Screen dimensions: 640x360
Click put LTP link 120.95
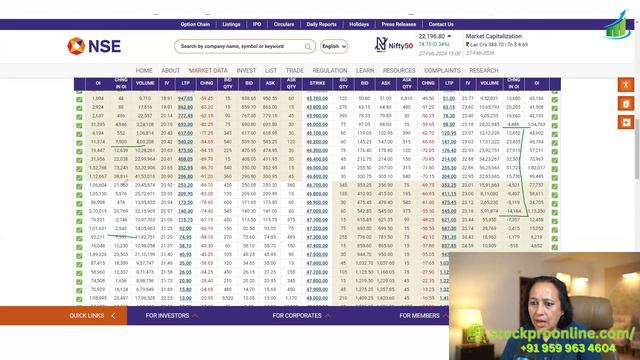coord(449,133)
